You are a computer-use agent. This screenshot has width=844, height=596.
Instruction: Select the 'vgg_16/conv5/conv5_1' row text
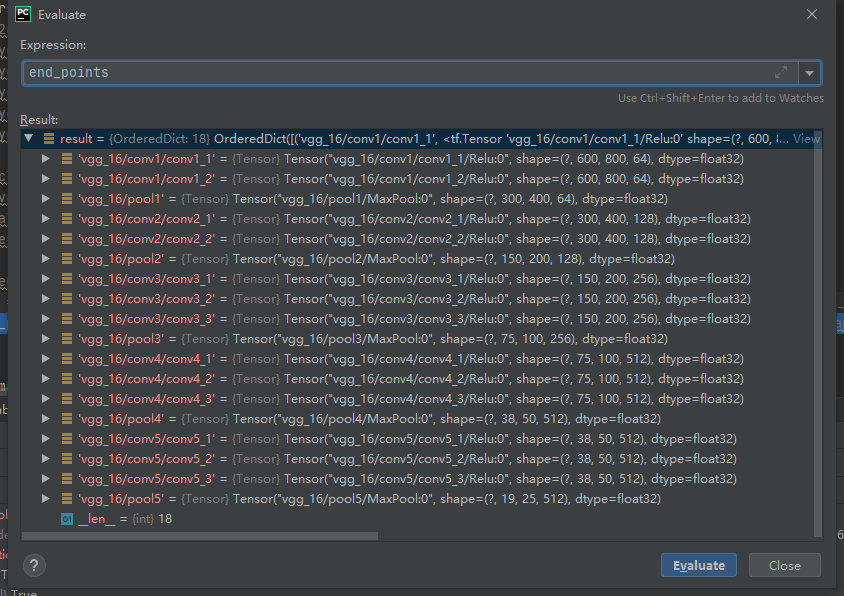tap(407, 438)
